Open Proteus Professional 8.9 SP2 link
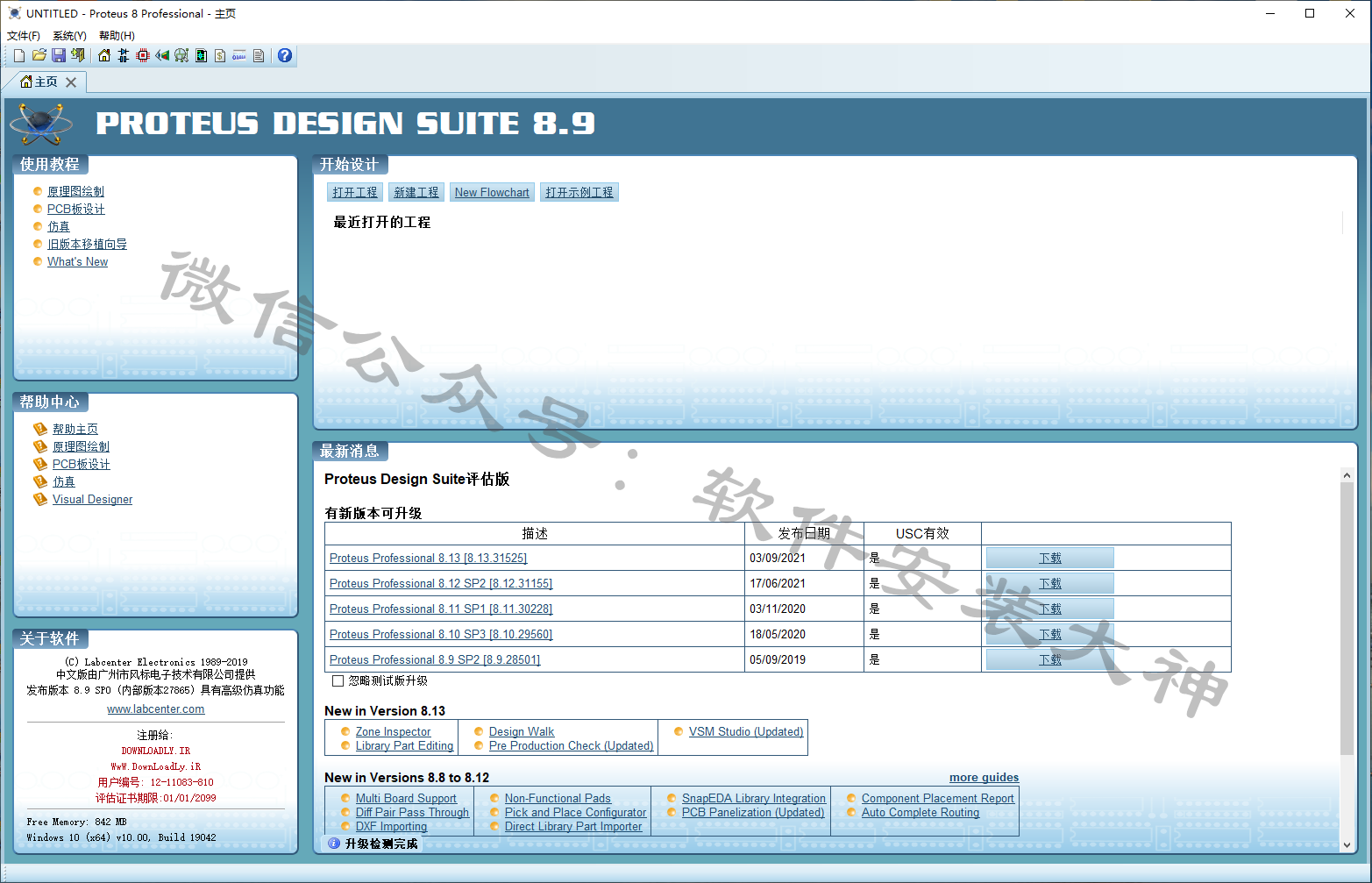Image resolution: width=1372 pixels, height=883 pixels. point(435,659)
